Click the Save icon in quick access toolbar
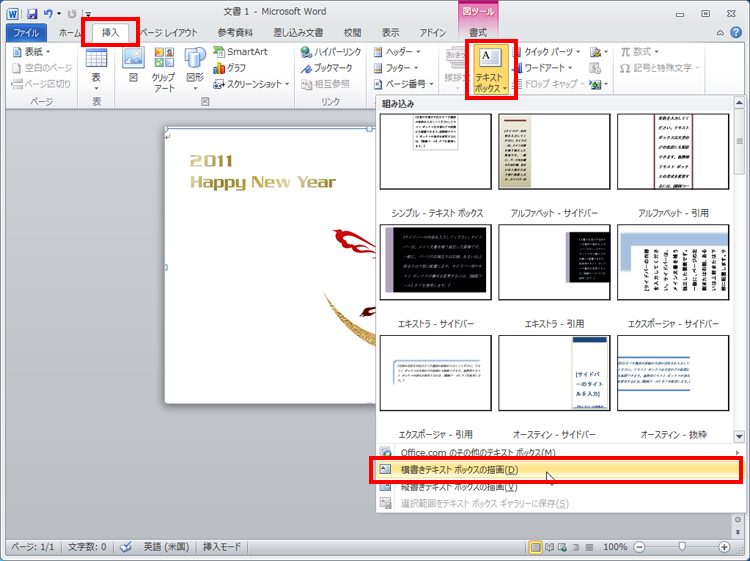750x561 pixels. pos(32,13)
